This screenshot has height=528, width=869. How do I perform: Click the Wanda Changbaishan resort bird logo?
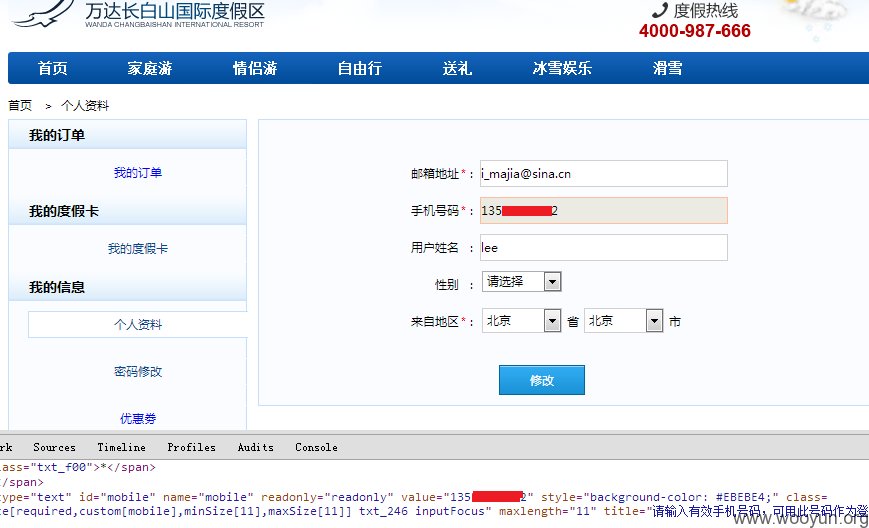(43, 14)
